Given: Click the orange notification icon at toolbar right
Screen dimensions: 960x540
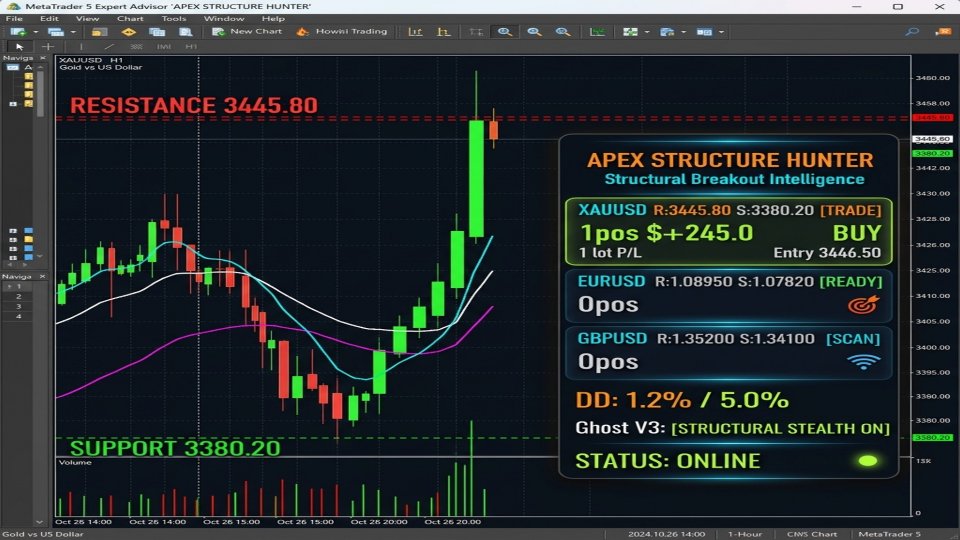Looking at the screenshot, I should pos(943,32).
